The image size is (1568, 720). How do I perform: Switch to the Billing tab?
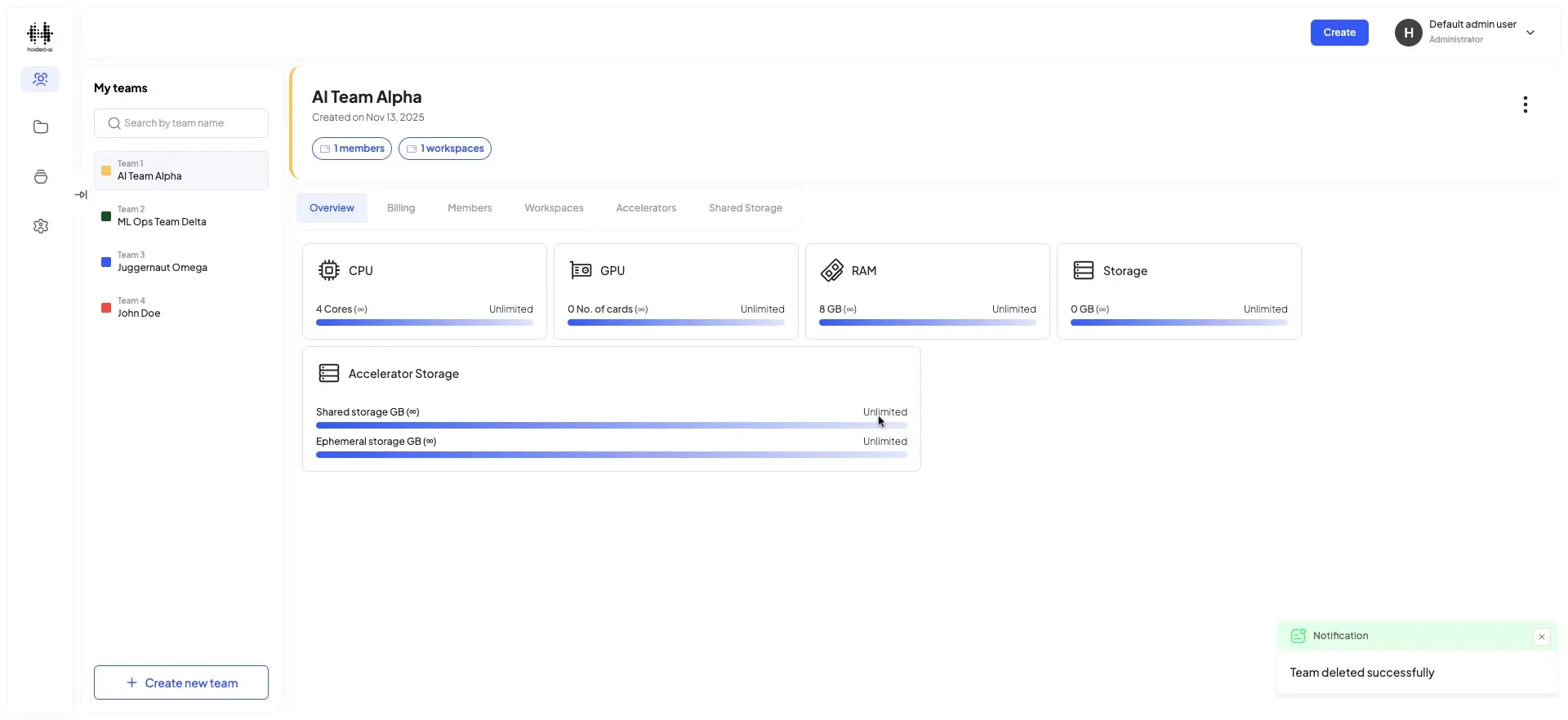401,208
